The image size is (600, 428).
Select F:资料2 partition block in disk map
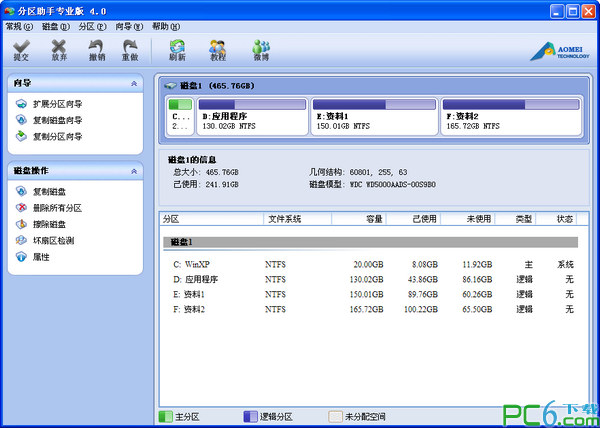point(511,116)
